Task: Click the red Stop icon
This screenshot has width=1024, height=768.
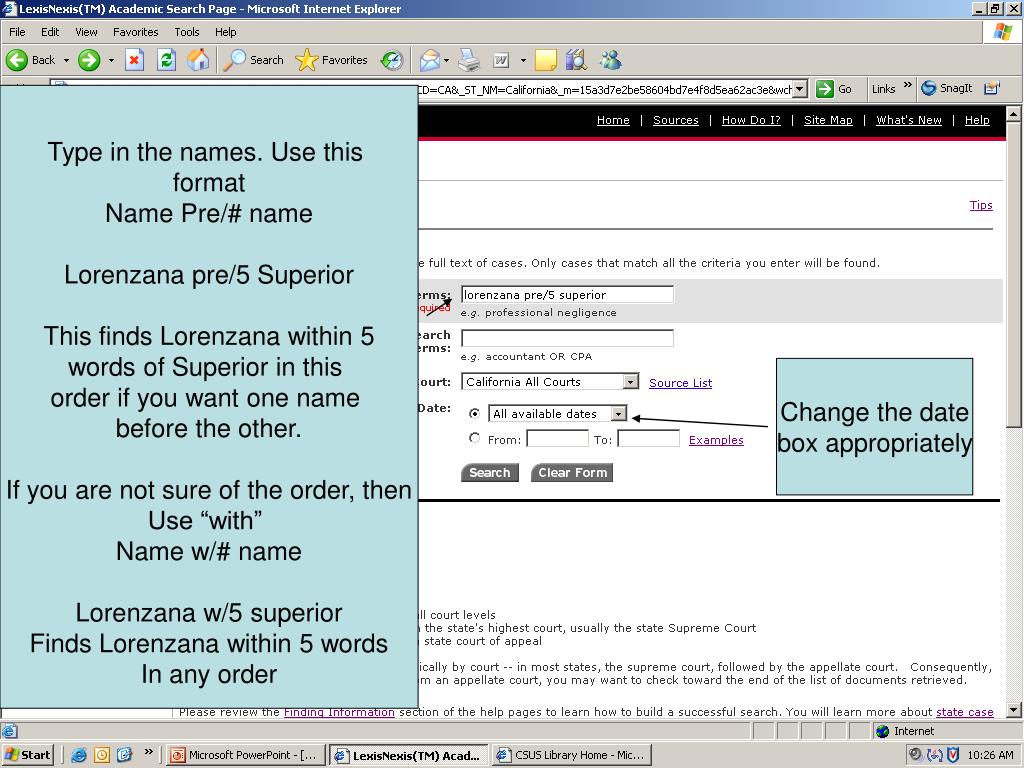Action: [x=135, y=60]
